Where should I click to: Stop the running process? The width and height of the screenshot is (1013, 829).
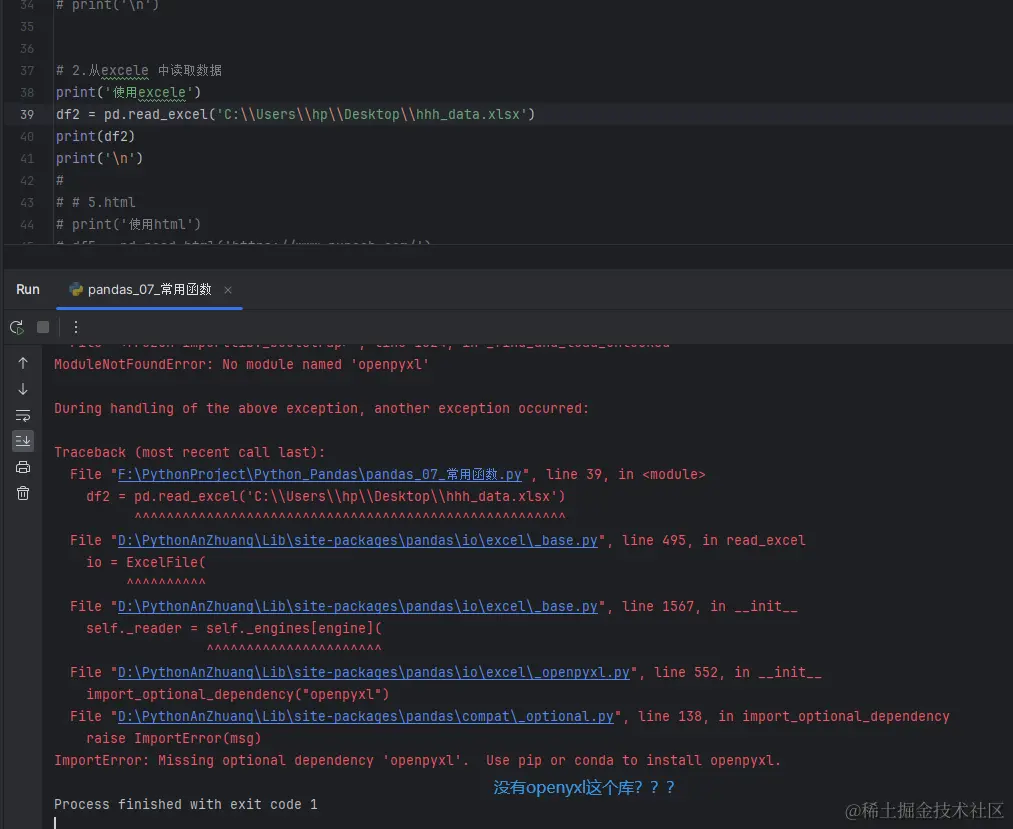43,328
